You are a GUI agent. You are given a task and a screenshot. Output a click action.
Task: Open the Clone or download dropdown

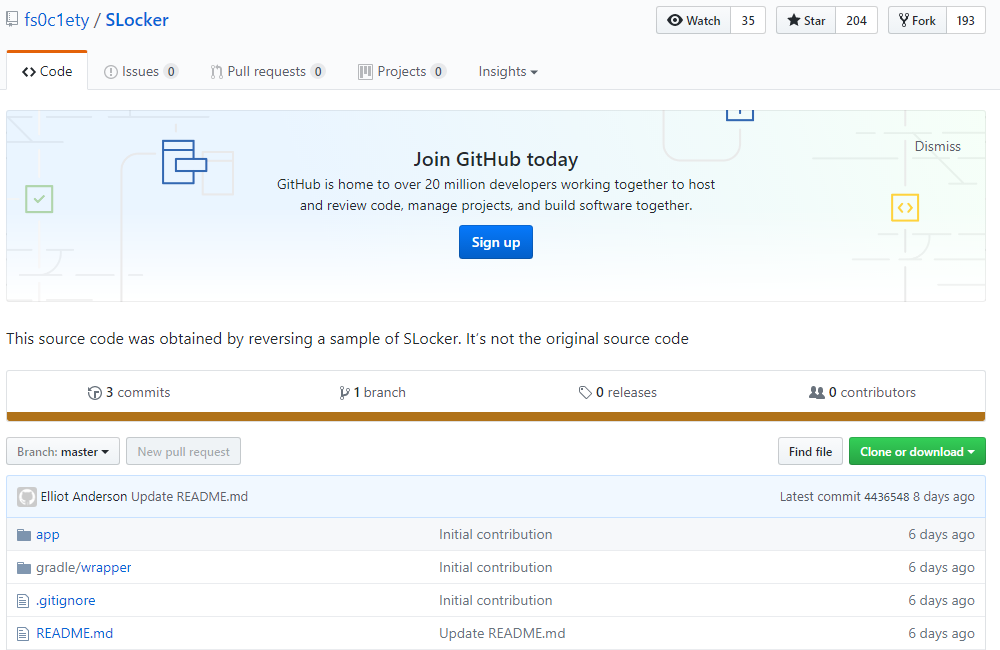pyautogui.click(x=917, y=452)
